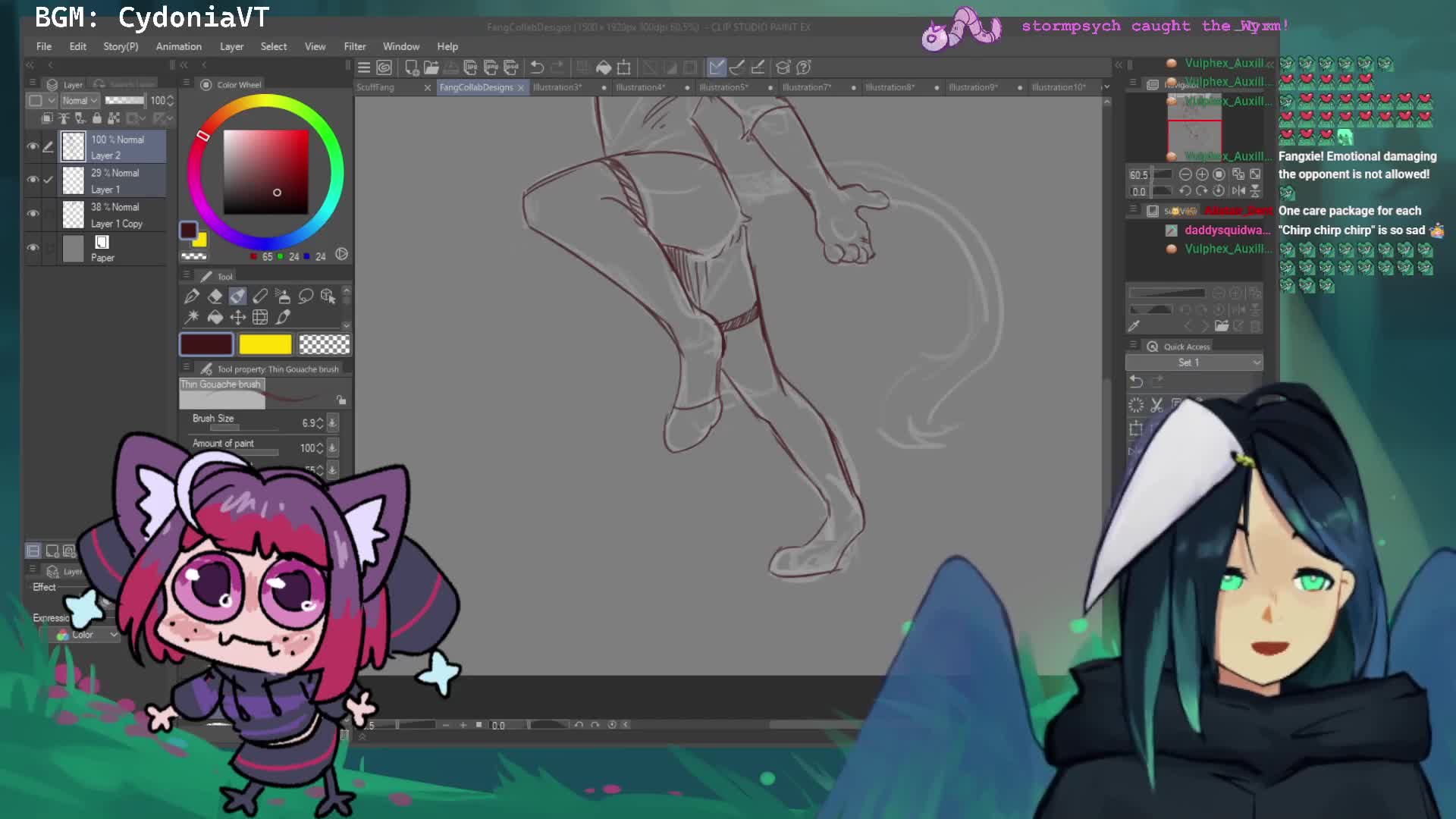This screenshot has height=819, width=1456.
Task: Open the Window menu
Action: click(x=401, y=46)
